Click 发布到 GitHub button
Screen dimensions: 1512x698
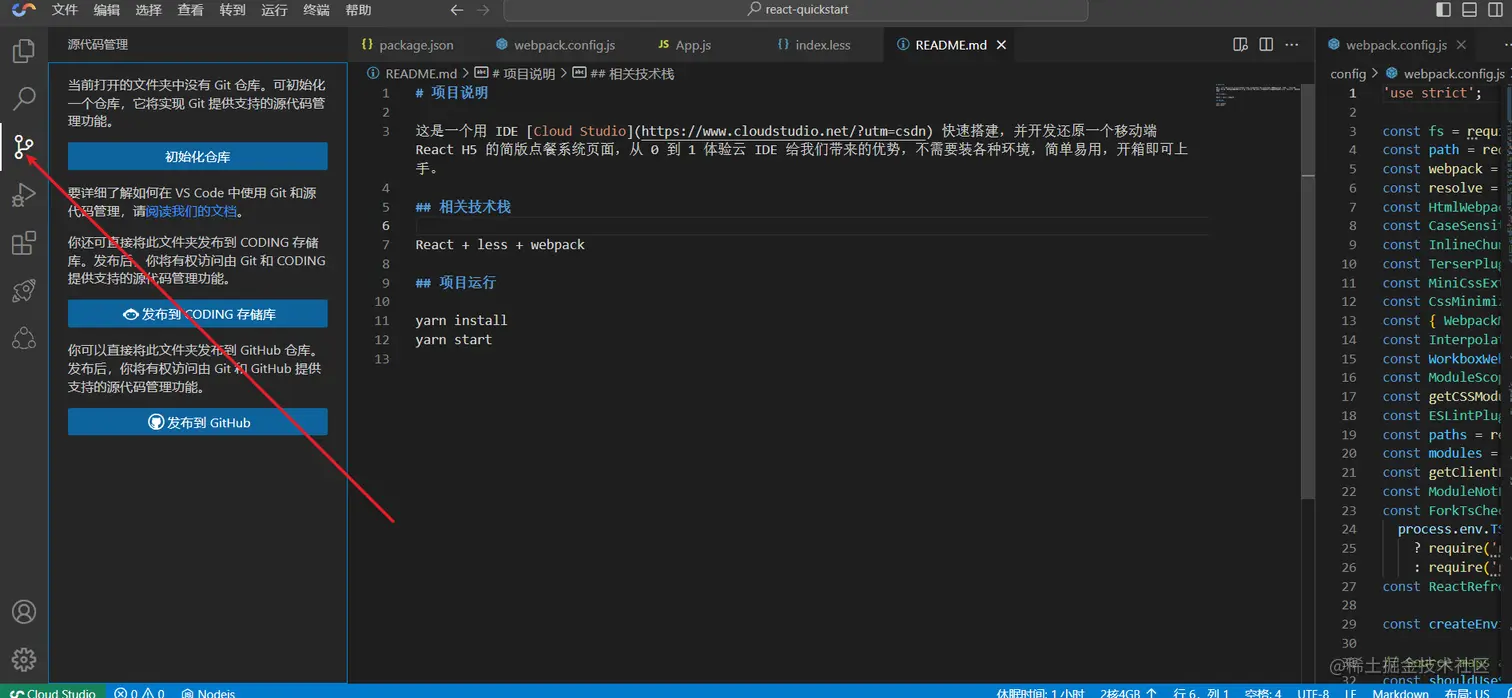198,422
